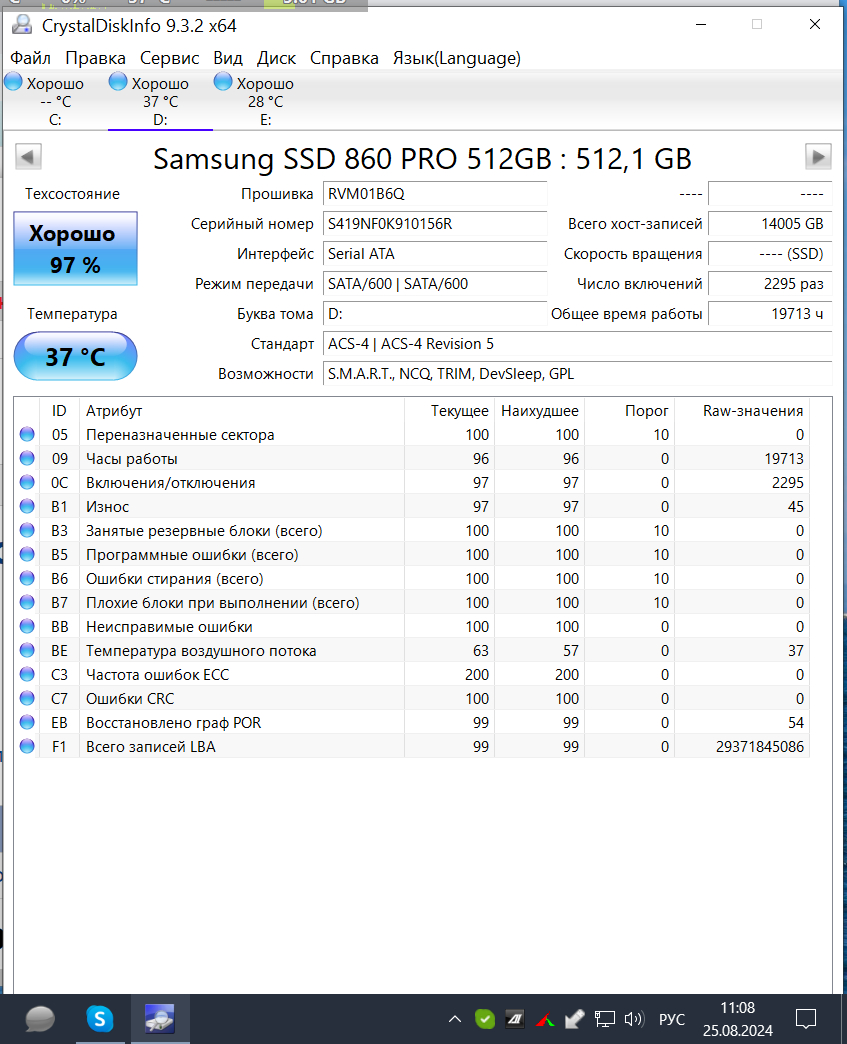This screenshot has height=1044, width=847.
Task: Click the green checkmark tray icon
Action: coord(484,1020)
